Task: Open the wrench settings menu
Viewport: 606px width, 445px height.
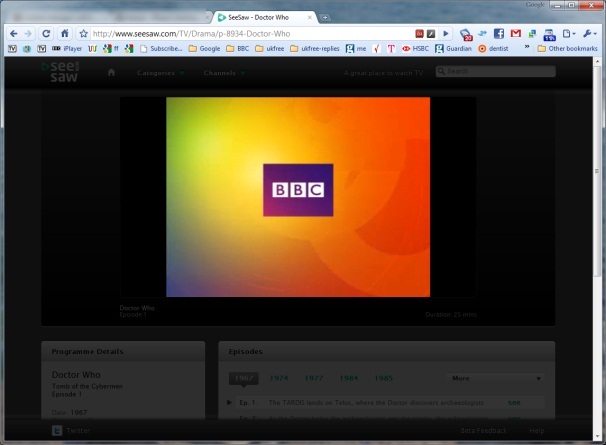Action: (590, 34)
